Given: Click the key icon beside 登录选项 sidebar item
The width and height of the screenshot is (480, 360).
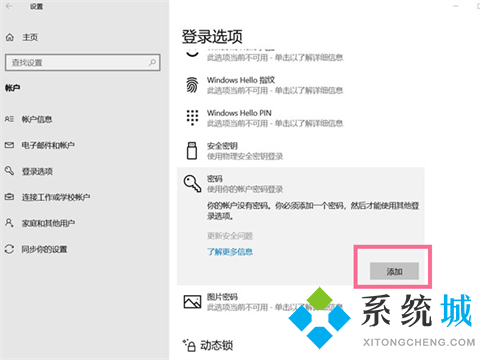Looking at the screenshot, I should pyautogui.click(x=9, y=171).
